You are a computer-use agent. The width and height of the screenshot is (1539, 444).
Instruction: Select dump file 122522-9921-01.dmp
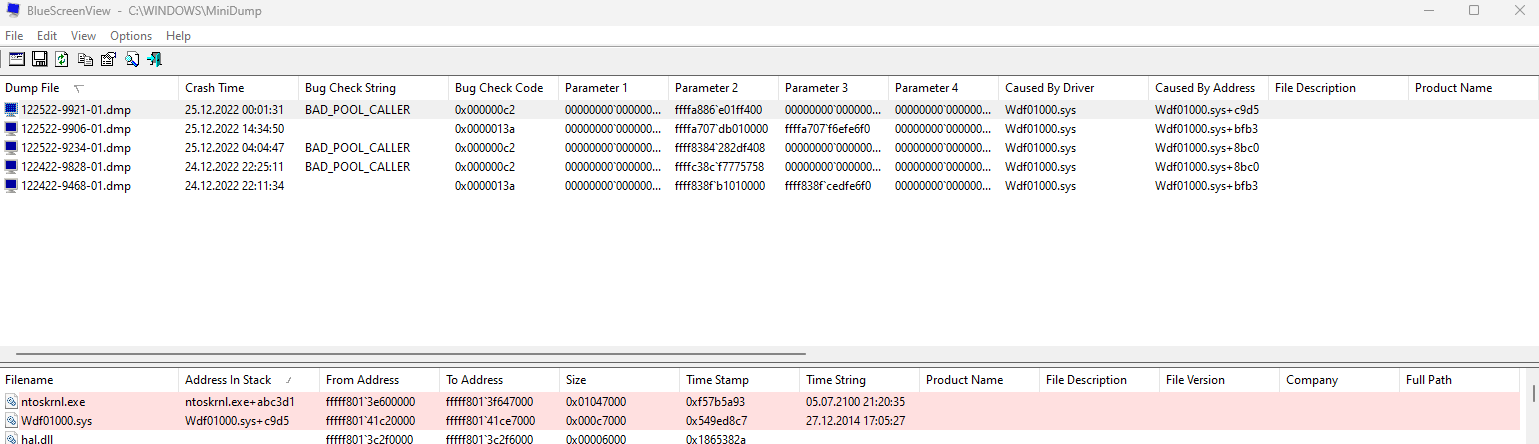[x=76, y=110]
